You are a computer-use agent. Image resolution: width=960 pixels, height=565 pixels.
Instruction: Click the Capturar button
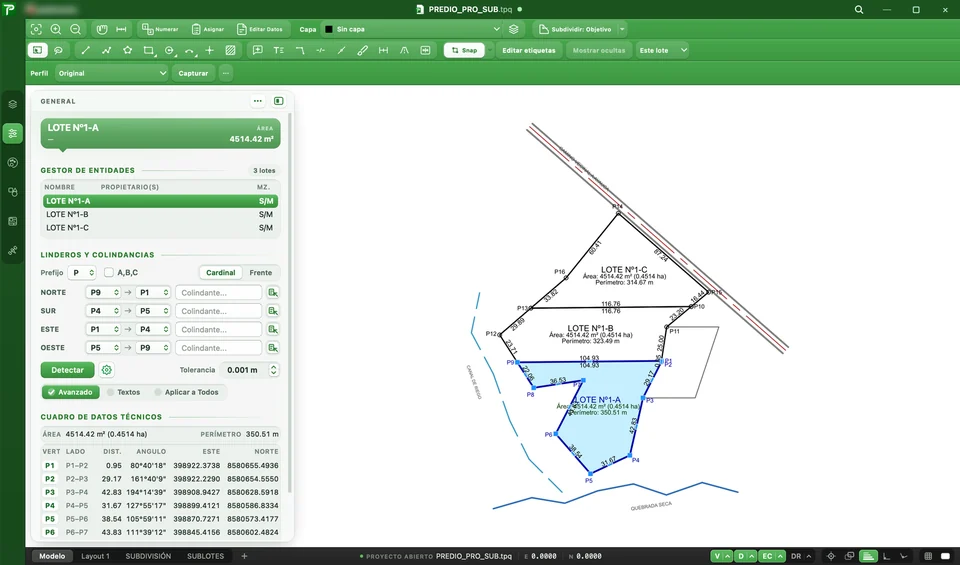pyautogui.click(x=193, y=73)
